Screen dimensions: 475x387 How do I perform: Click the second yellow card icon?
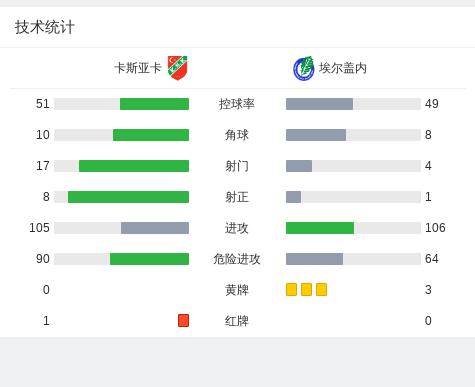tap(306, 289)
